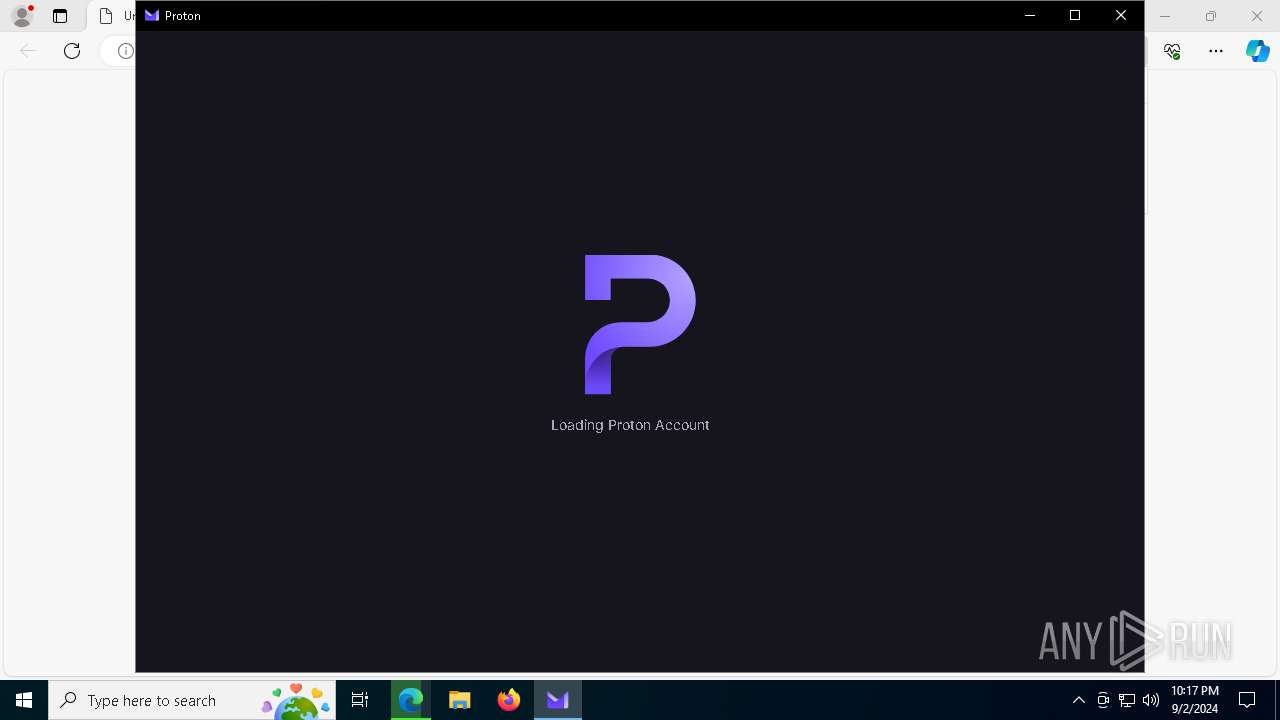1280x720 pixels.
Task: Open Edge tab actions menu icon
Action: tap(60, 16)
